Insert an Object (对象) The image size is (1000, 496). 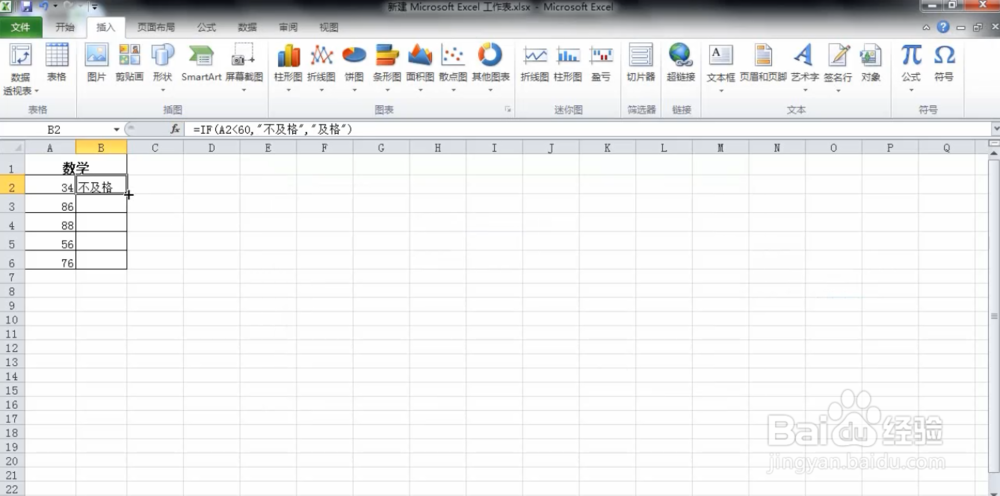[871, 64]
